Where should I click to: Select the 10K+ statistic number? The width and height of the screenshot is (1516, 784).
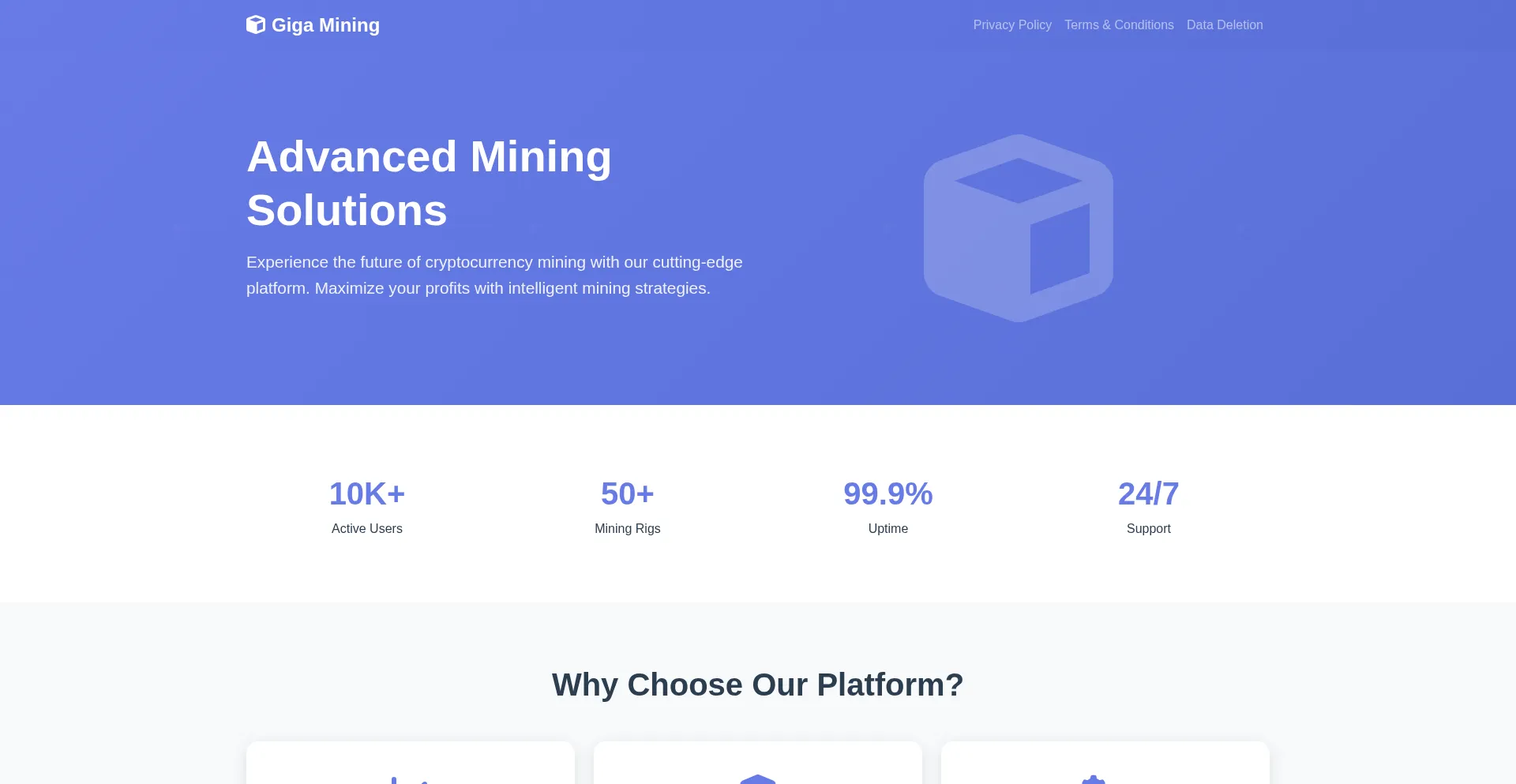point(366,494)
